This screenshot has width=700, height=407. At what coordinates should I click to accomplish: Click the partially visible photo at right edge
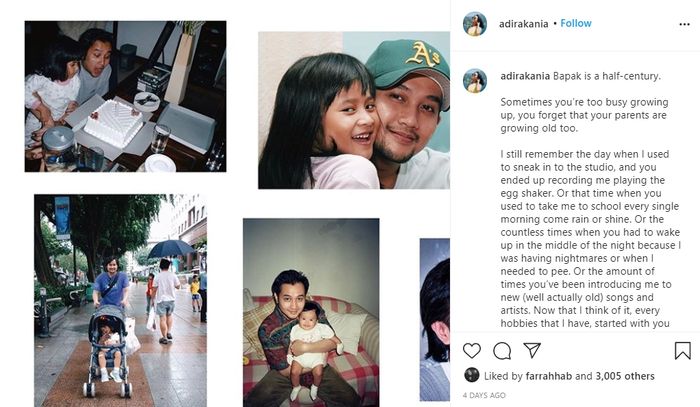[435, 320]
